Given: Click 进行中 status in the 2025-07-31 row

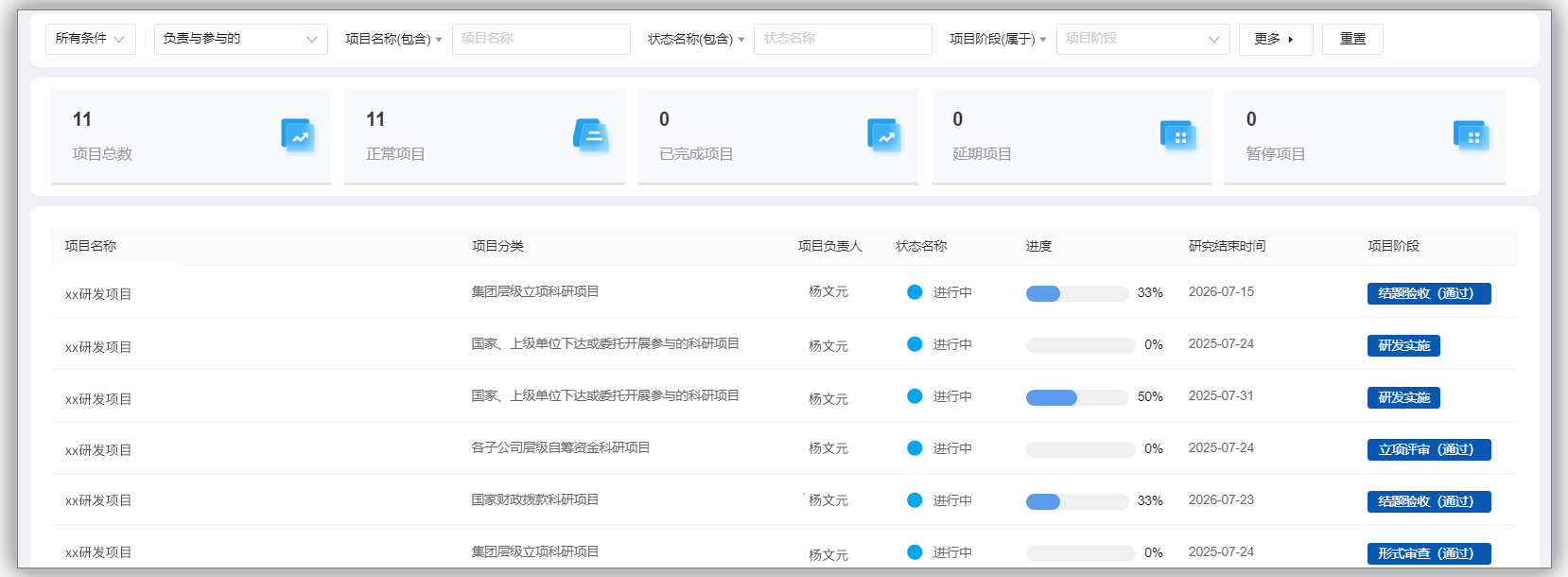Looking at the screenshot, I should tap(952, 396).
